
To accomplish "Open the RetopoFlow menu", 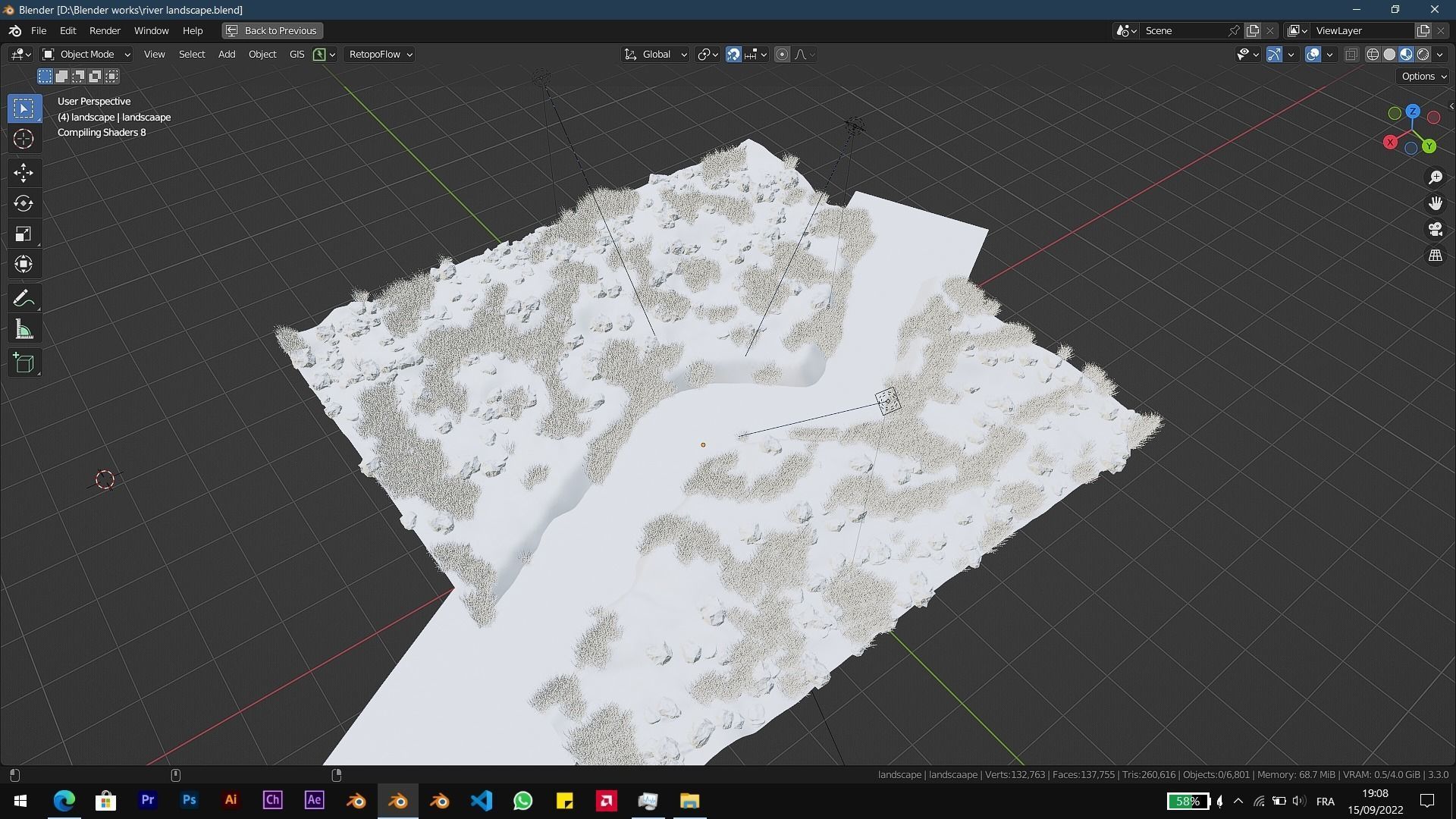I will (378, 54).
